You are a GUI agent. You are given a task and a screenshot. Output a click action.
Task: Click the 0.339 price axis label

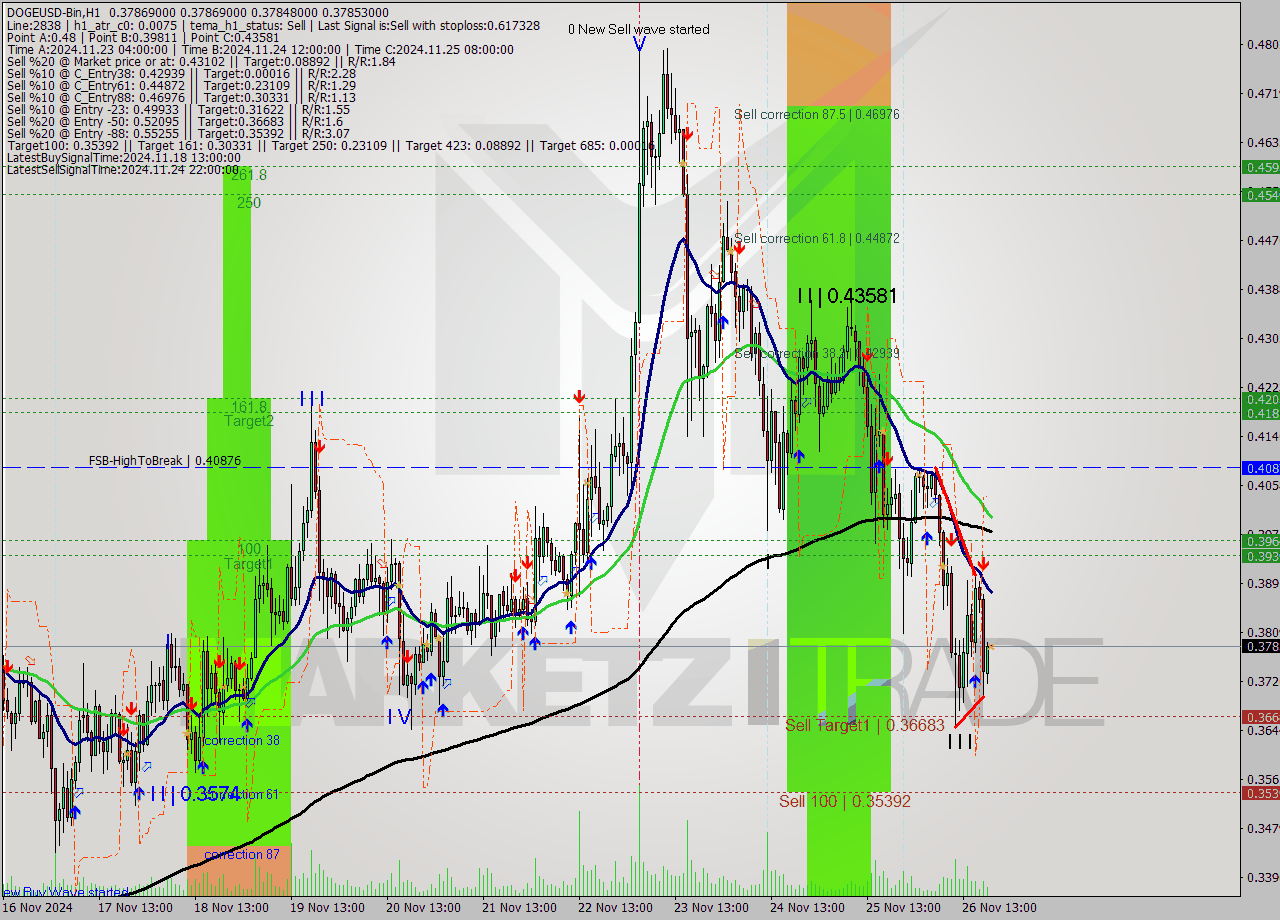click(x=1262, y=877)
